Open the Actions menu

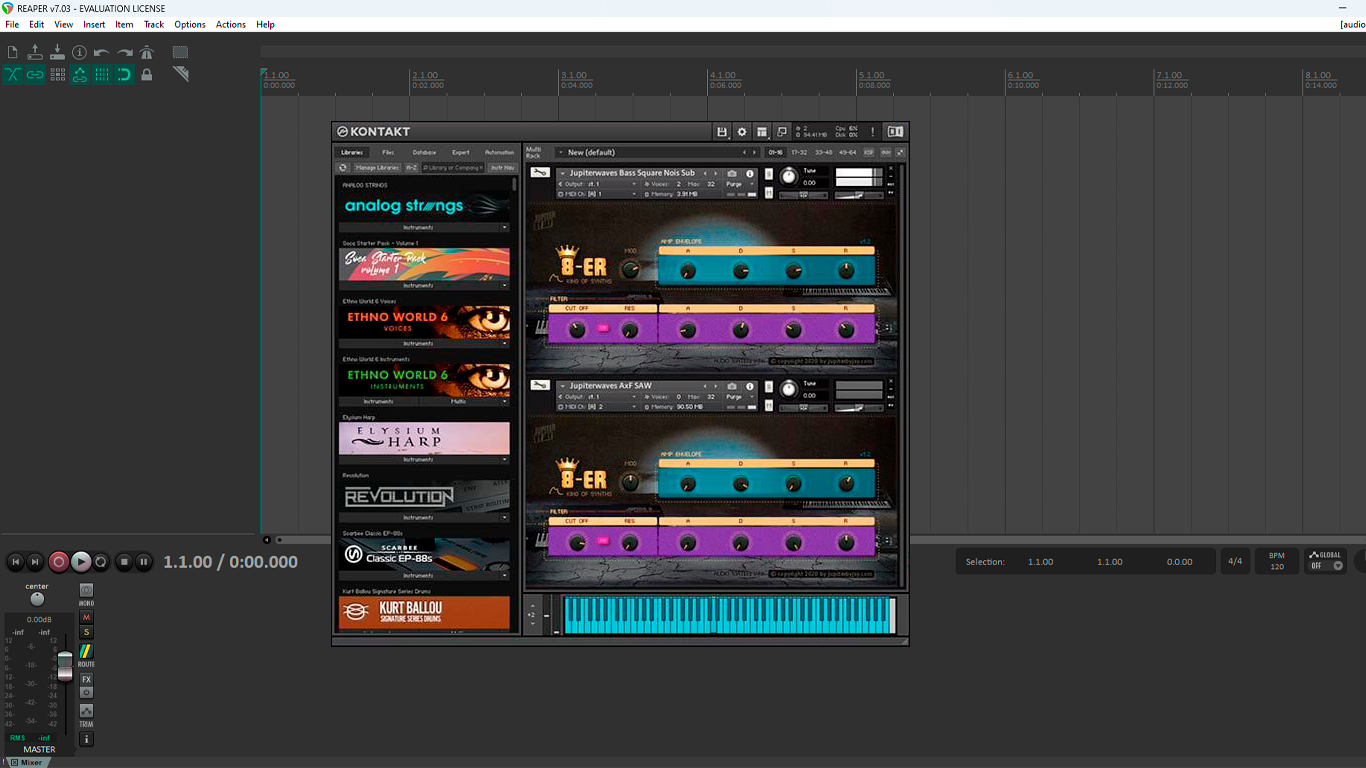point(231,24)
